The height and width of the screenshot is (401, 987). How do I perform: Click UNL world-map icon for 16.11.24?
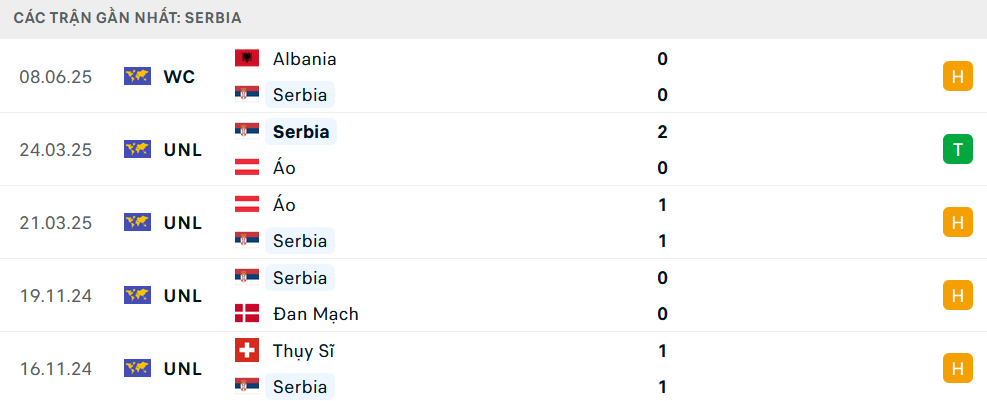tap(137, 368)
